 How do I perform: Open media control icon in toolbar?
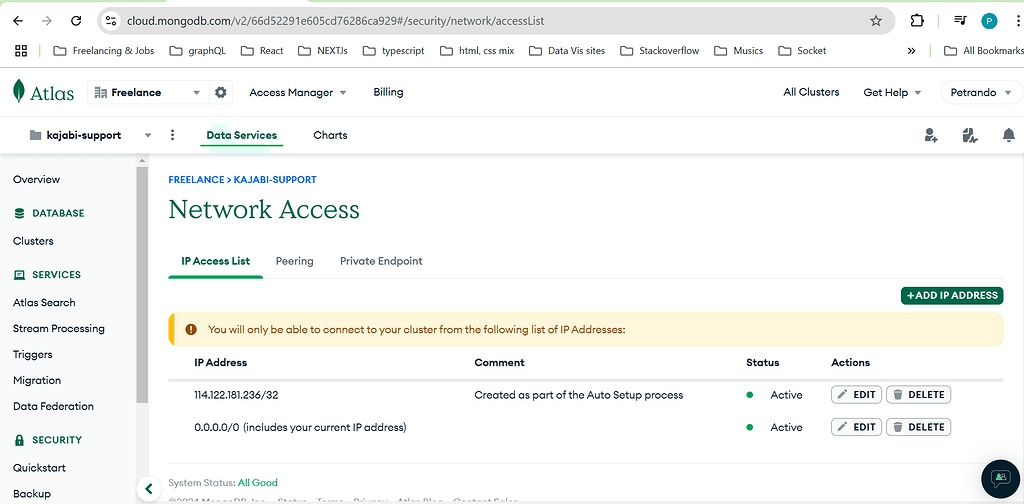coord(959,21)
